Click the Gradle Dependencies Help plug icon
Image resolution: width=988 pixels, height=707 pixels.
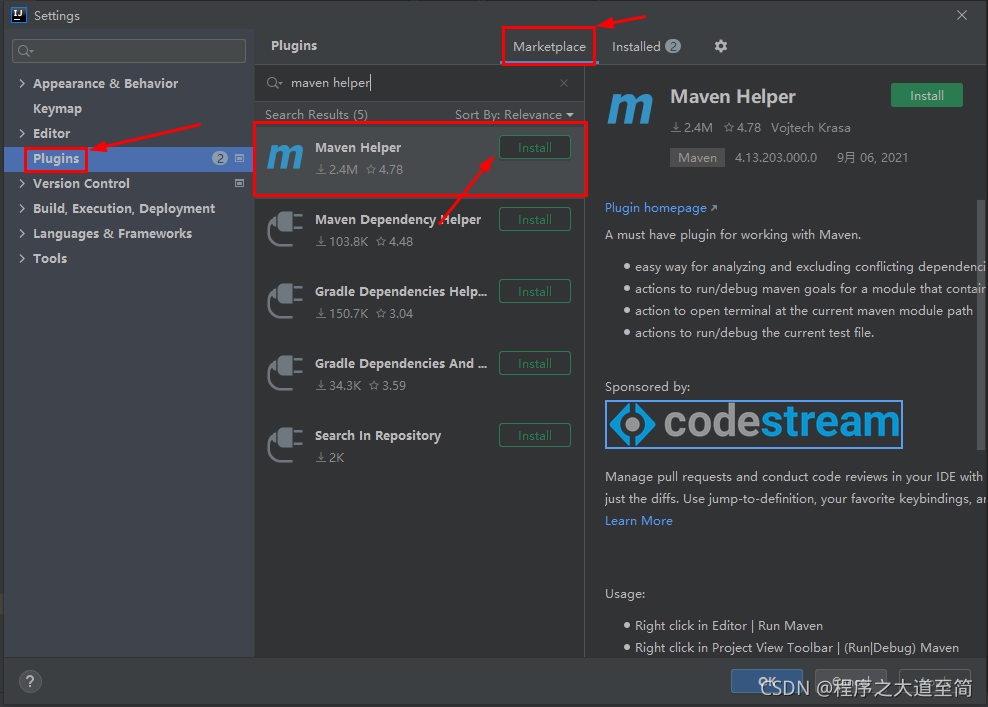285,301
